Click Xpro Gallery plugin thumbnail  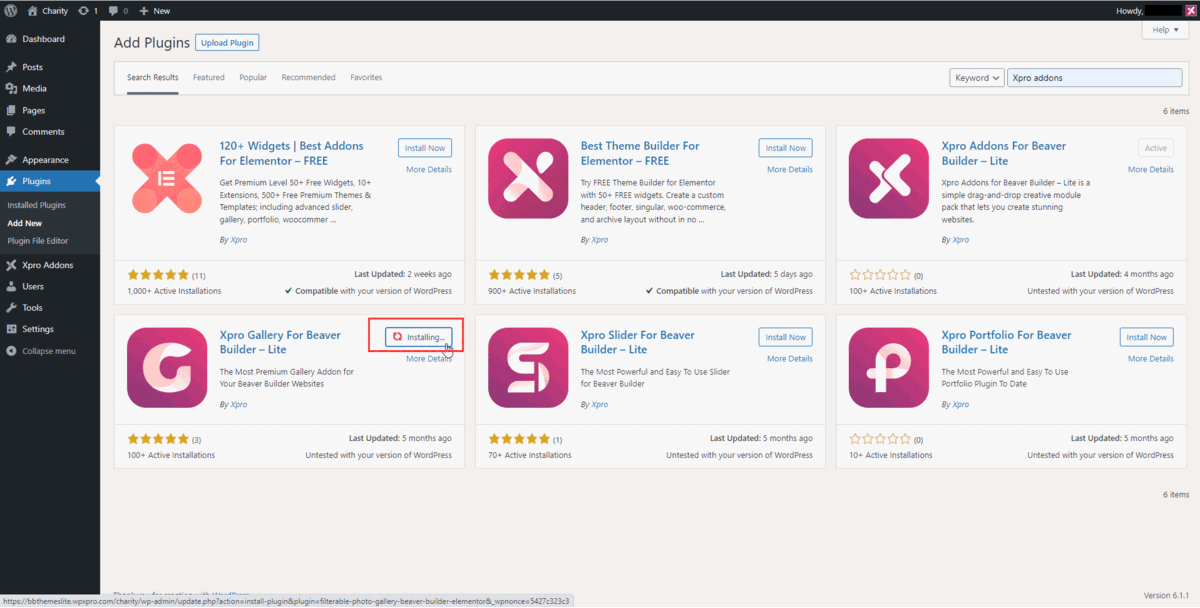pyautogui.click(x=167, y=368)
